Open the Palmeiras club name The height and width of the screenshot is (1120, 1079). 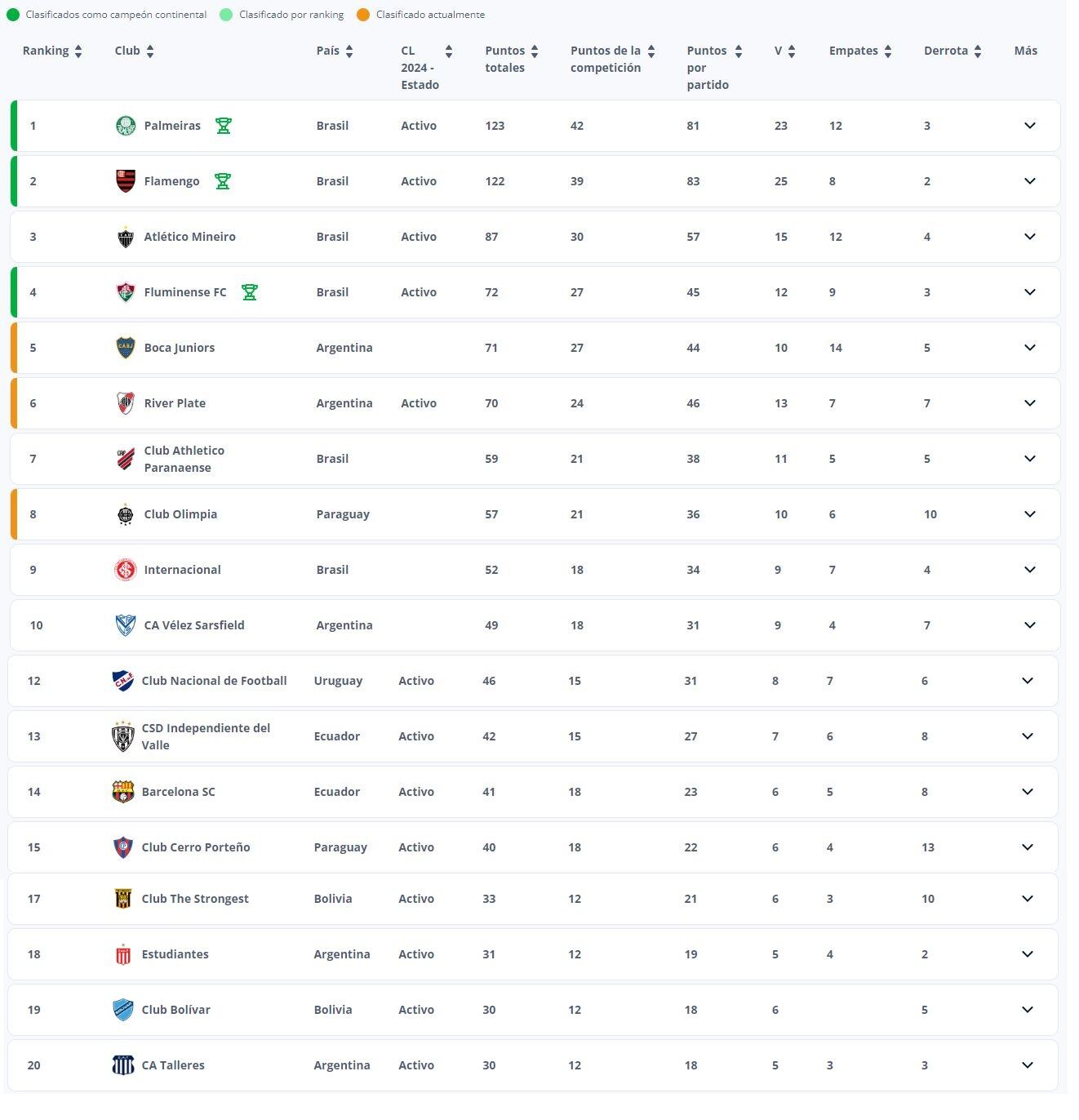click(x=172, y=126)
